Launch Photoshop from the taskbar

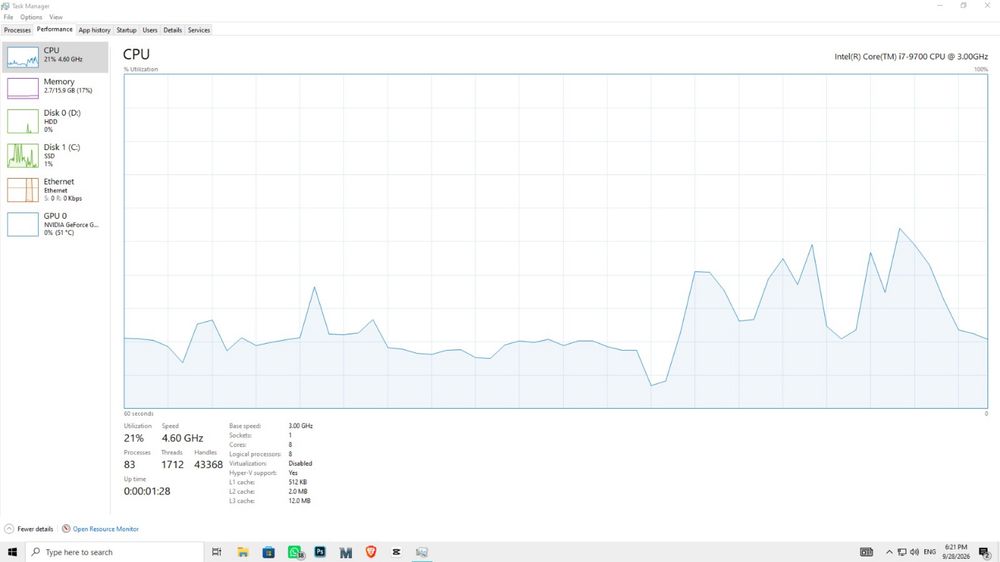pyautogui.click(x=320, y=552)
